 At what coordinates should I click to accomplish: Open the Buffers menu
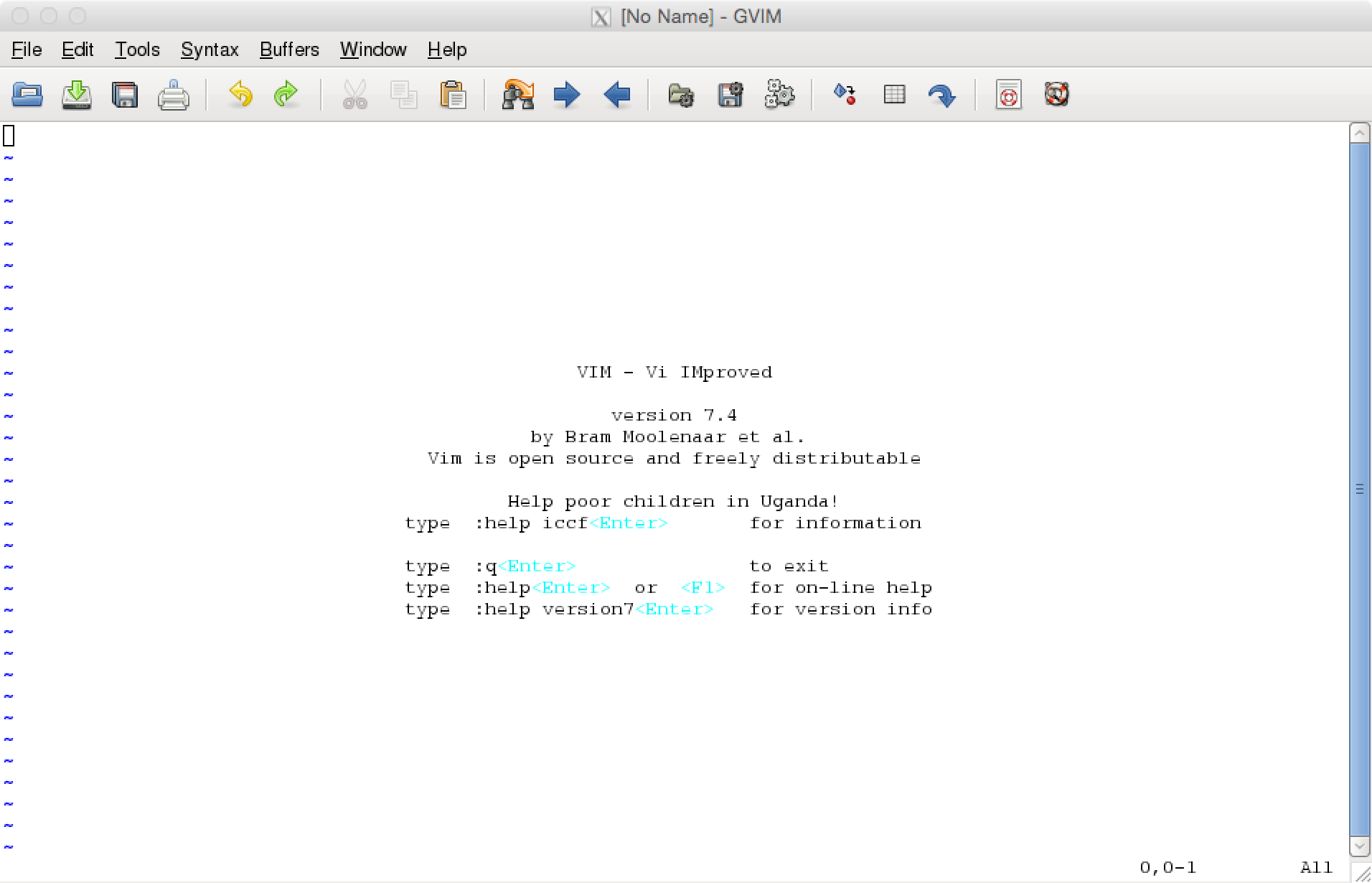pos(289,50)
